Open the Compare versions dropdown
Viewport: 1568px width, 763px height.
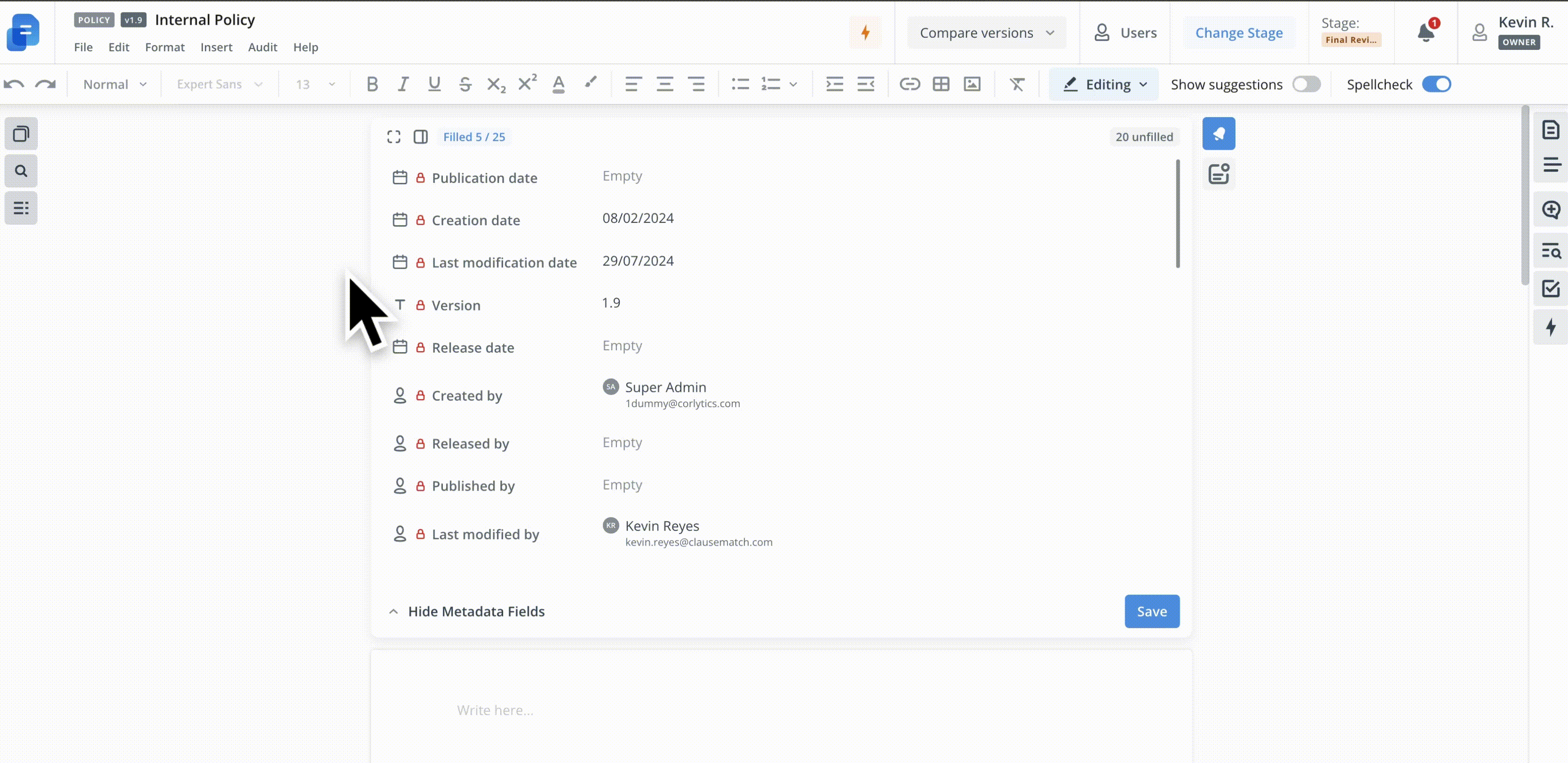pyautogui.click(x=986, y=33)
